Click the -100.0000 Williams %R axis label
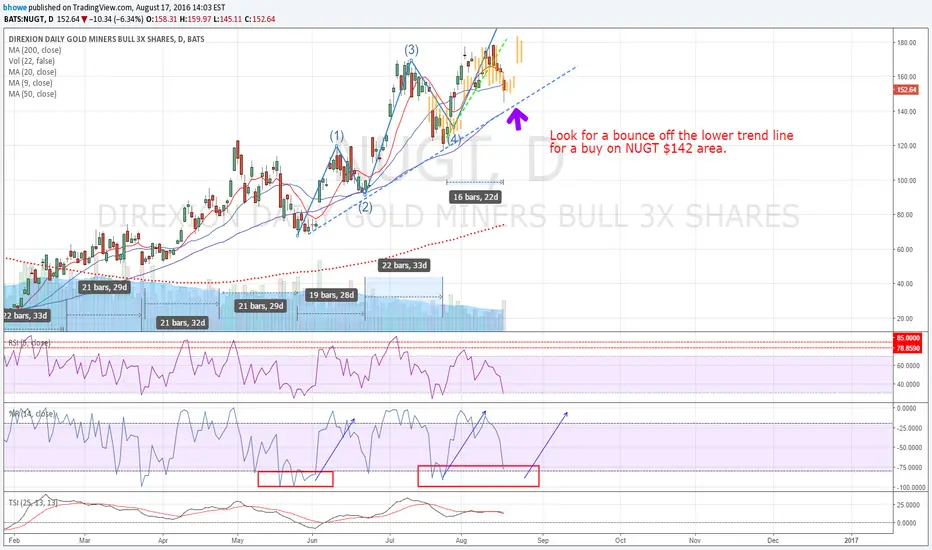This screenshot has height=550, width=932. pyautogui.click(x=910, y=488)
